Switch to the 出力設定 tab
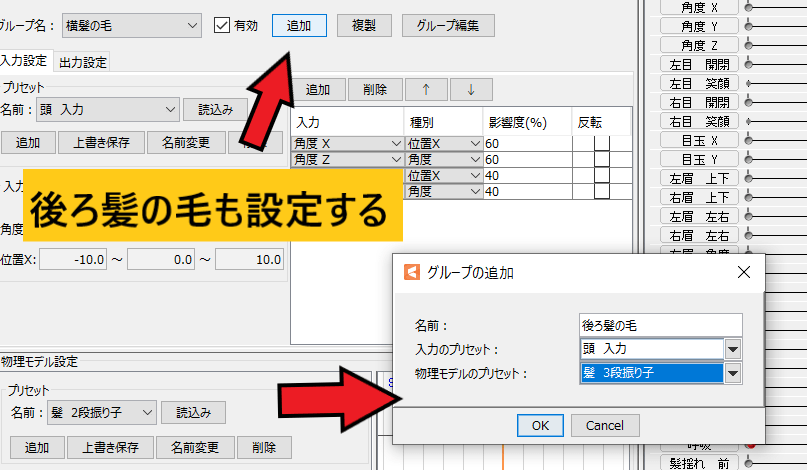Image resolution: width=807 pixels, height=470 pixels. (x=84, y=62)
